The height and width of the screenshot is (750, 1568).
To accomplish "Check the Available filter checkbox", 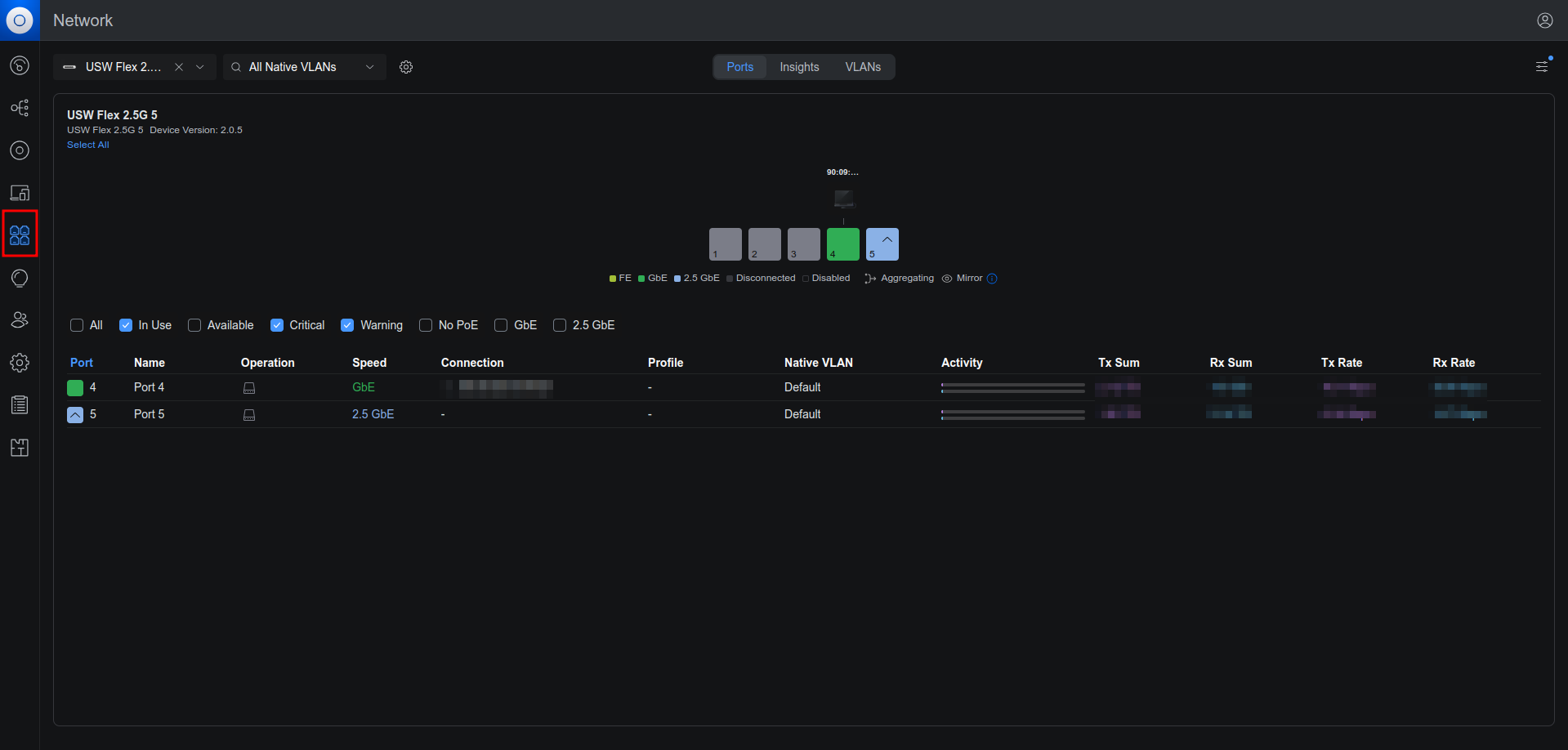I will pos(194,325).
